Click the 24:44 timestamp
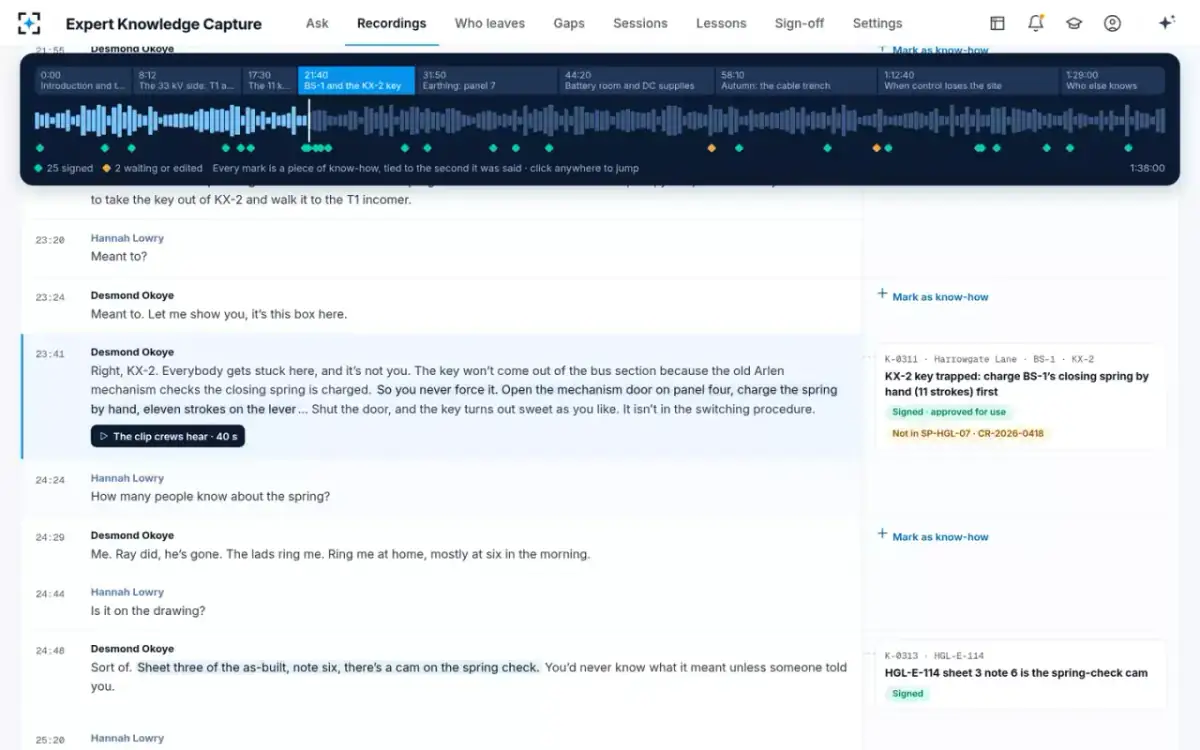 [50, 594]
